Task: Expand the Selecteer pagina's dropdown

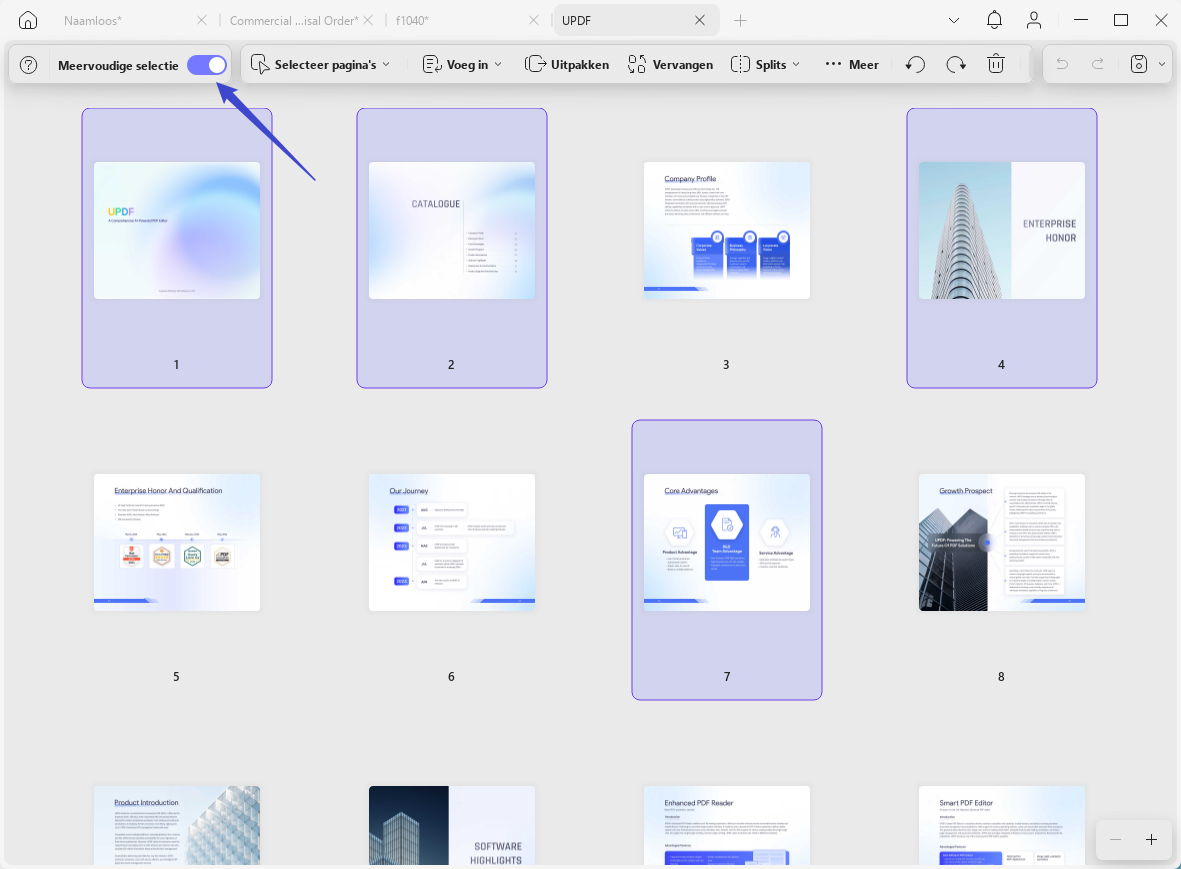Action: pyautogui.click(x=320, y=65)
